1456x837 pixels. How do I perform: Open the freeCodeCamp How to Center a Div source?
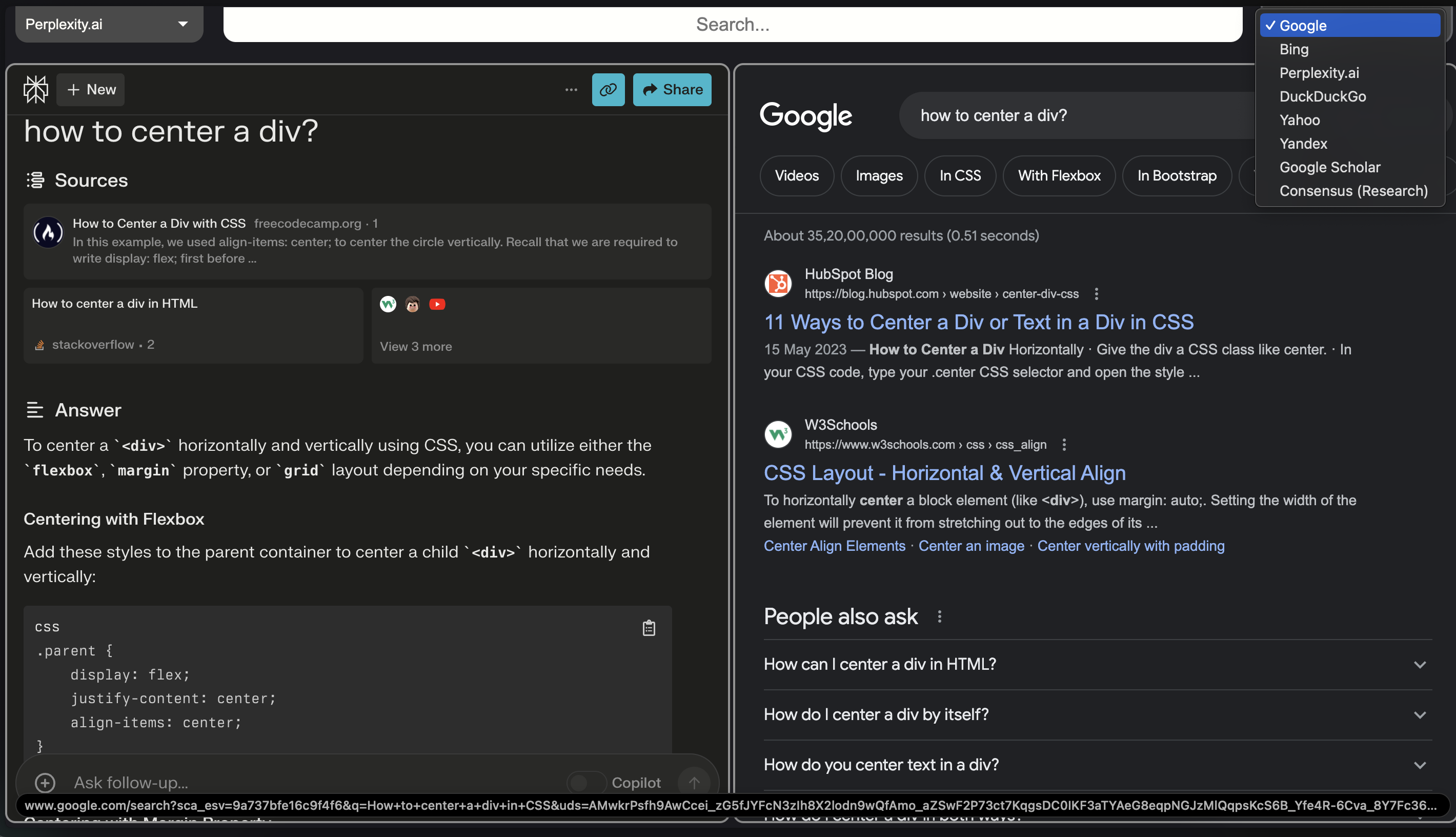click(x=367, y=242)
